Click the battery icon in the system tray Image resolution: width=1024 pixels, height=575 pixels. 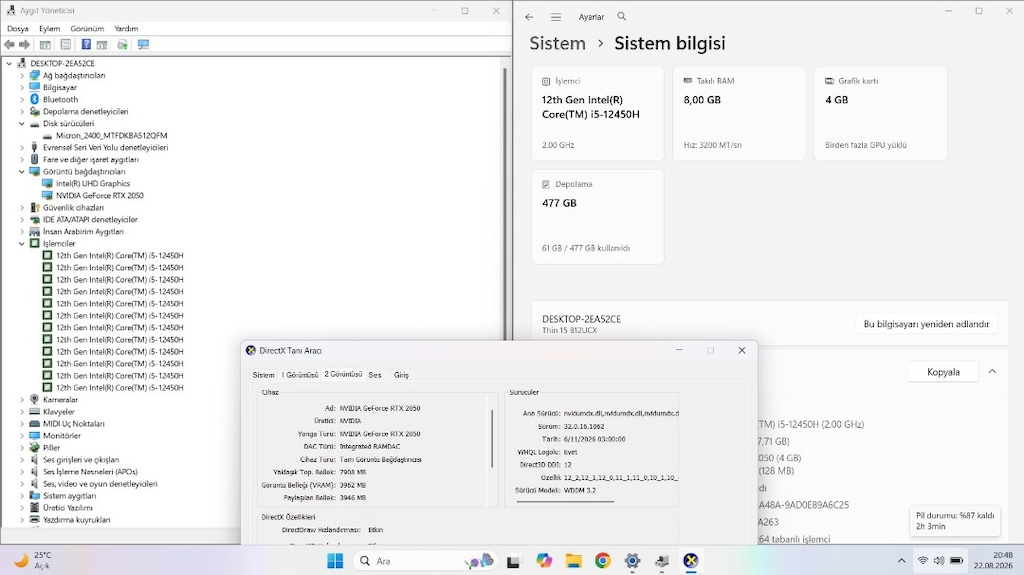click(x=956, y=561)
